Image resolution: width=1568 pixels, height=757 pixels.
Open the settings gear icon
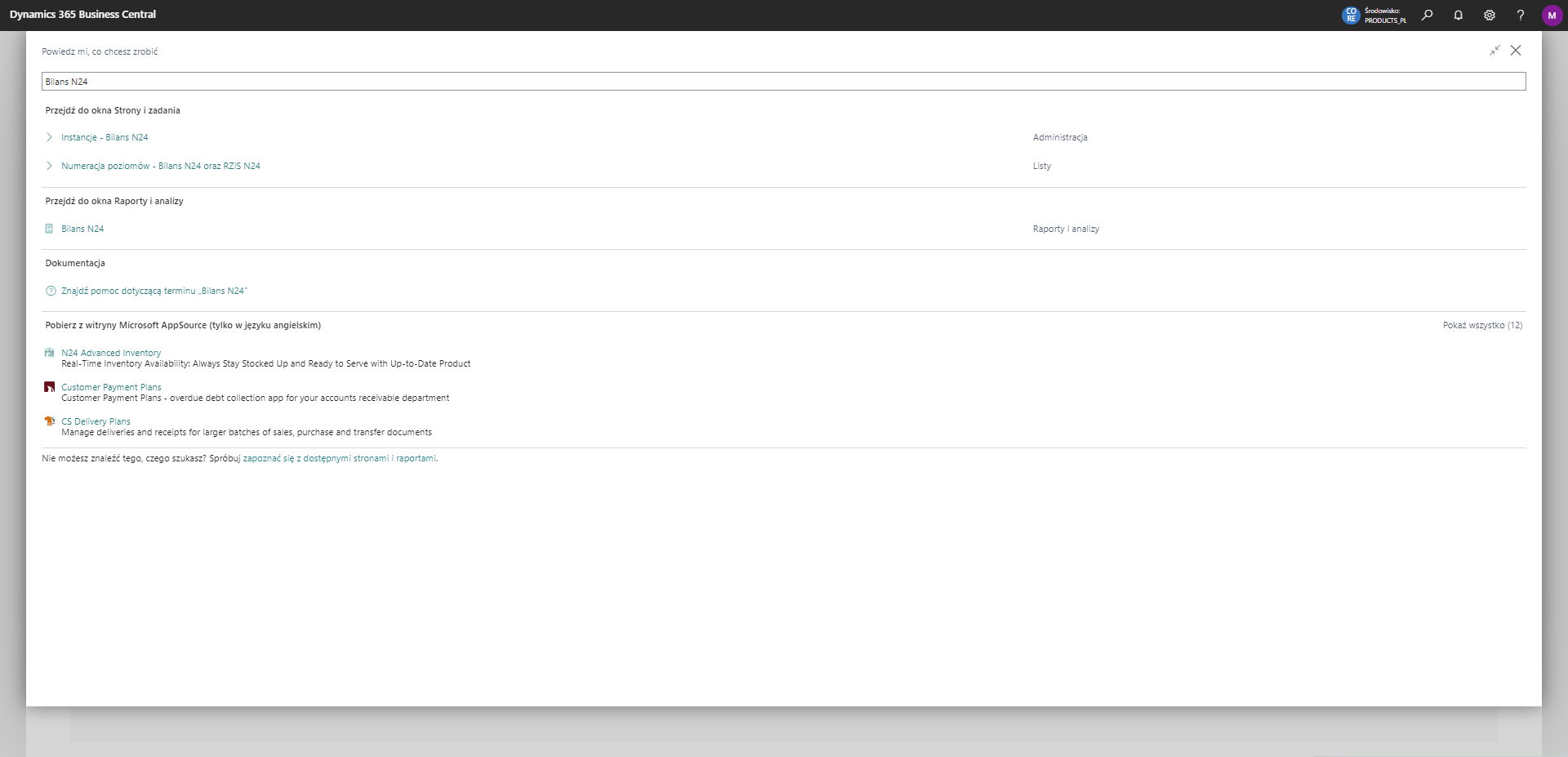coord(1489,15)
